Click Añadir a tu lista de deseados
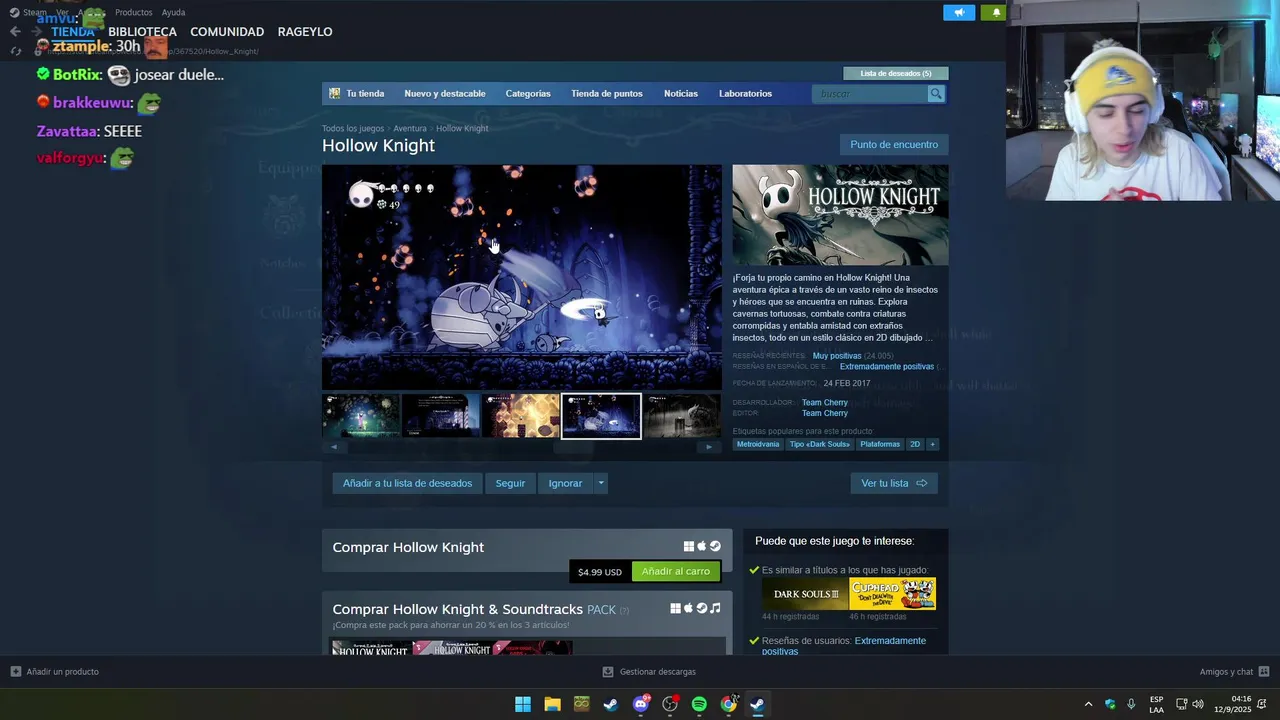Screen dimensions: 1280x720 407,483
